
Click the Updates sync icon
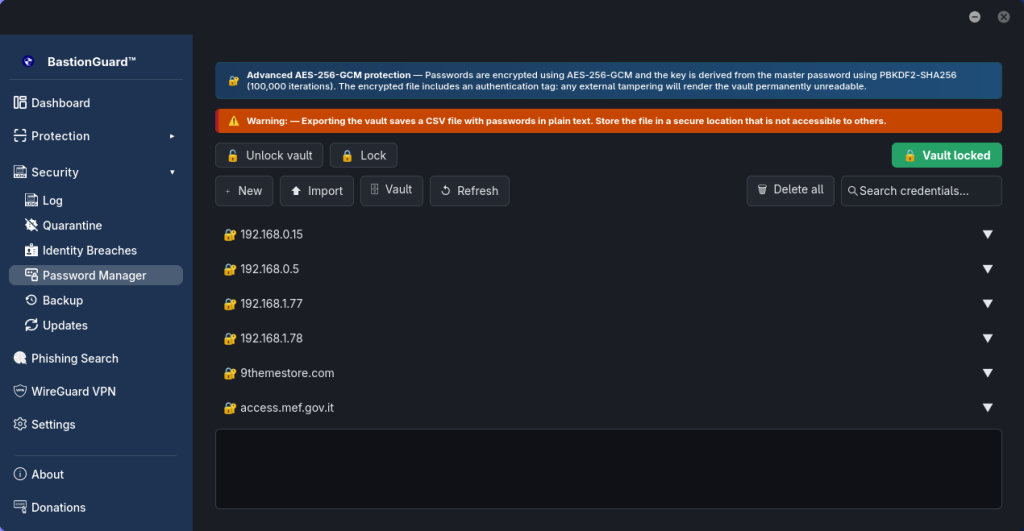[x=31, y=325]
